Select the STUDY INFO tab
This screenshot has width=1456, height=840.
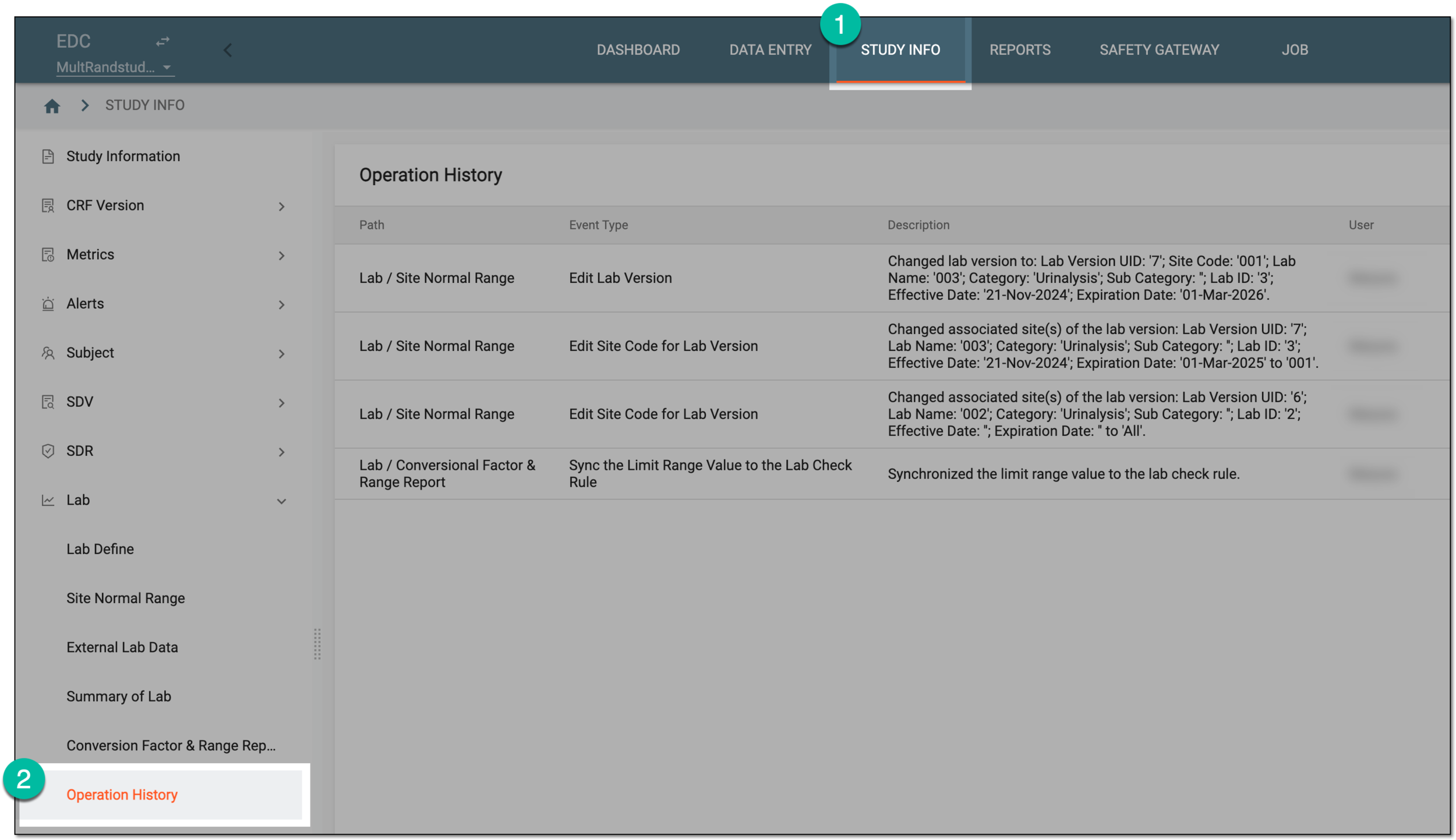point(900,50)
